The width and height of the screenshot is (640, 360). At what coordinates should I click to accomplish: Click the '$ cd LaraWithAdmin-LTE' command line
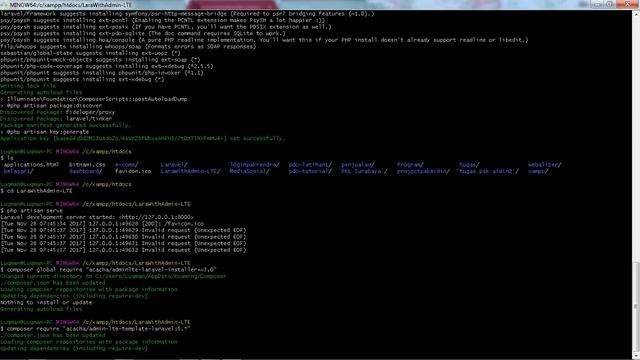coord(36,191)
